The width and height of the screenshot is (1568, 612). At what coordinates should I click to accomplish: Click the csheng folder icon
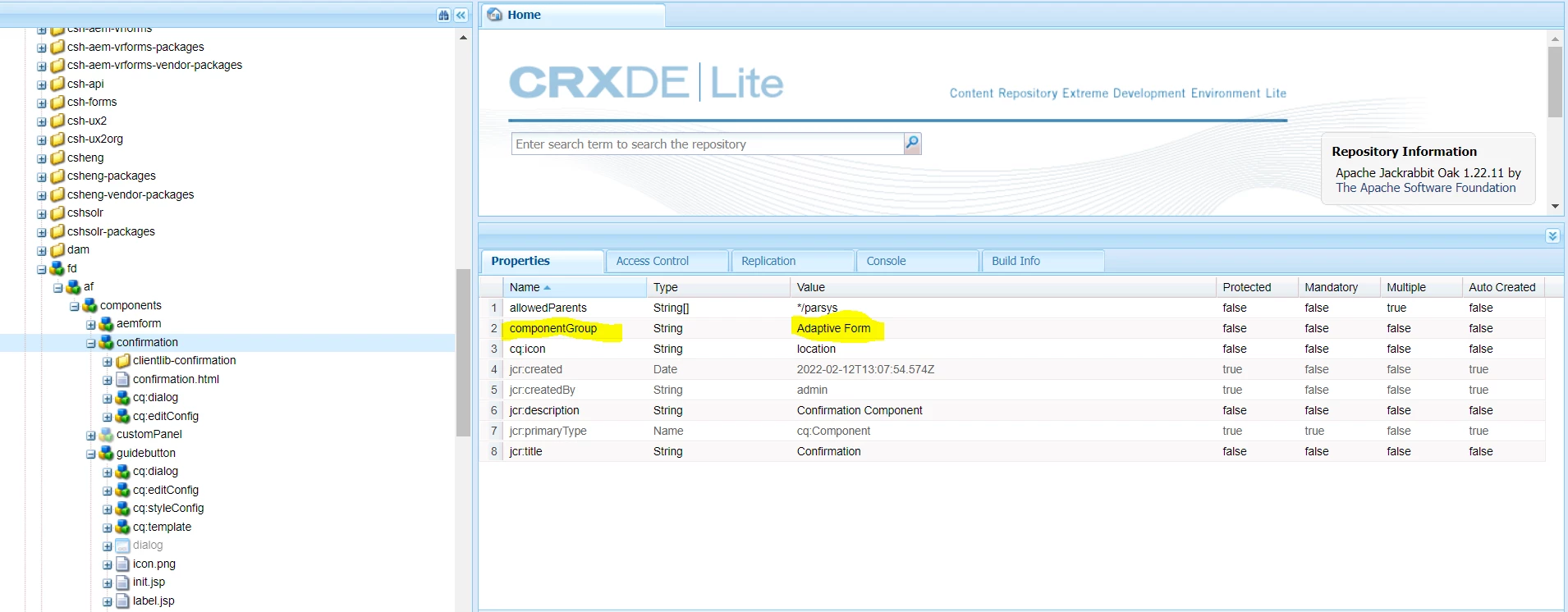pyautogui.click(x=57, y=158)
